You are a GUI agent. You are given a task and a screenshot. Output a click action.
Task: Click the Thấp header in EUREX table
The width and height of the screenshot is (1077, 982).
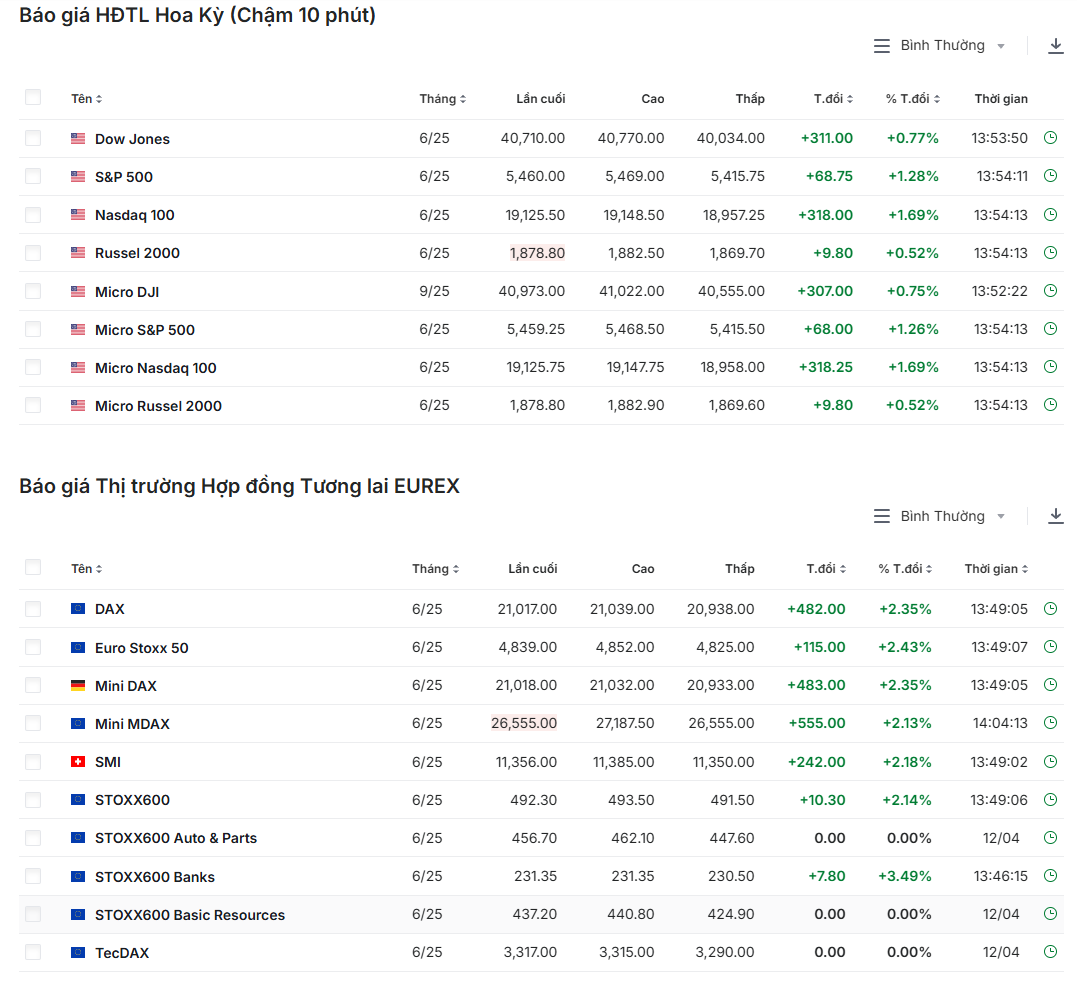pyautogui.click(x=740, y=569)
